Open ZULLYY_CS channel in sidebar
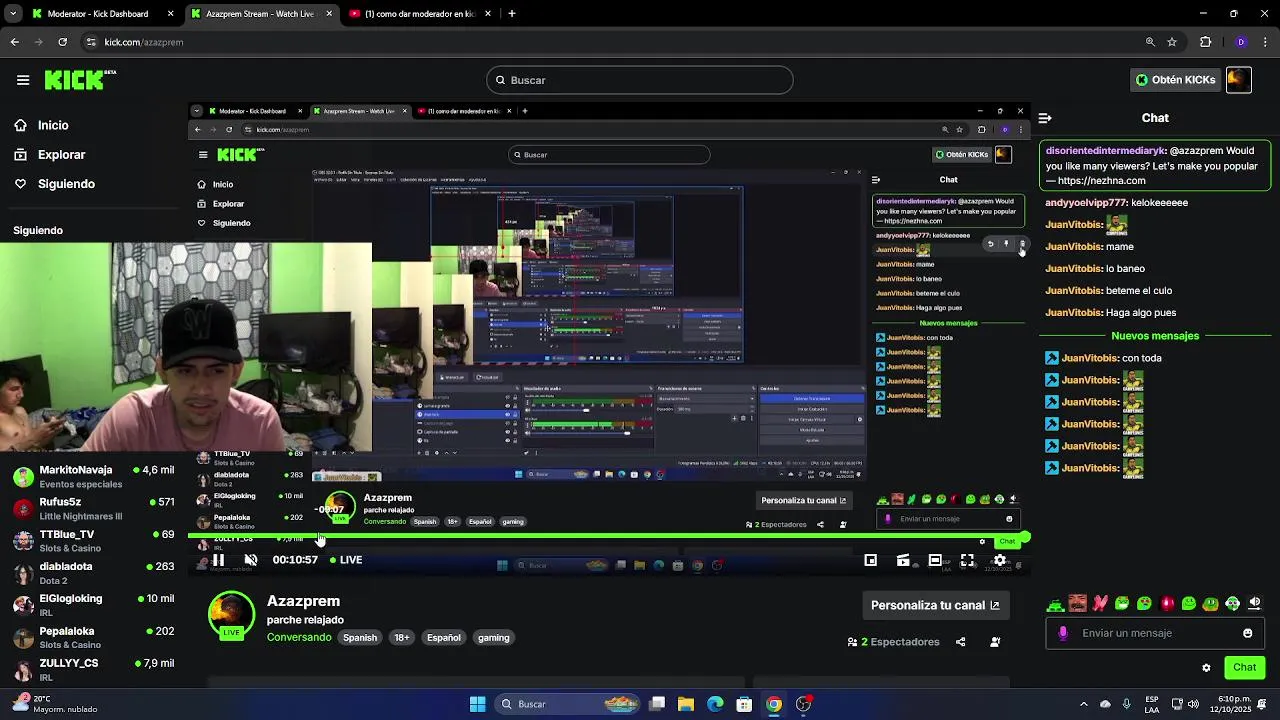 click(x=93, y=669)
